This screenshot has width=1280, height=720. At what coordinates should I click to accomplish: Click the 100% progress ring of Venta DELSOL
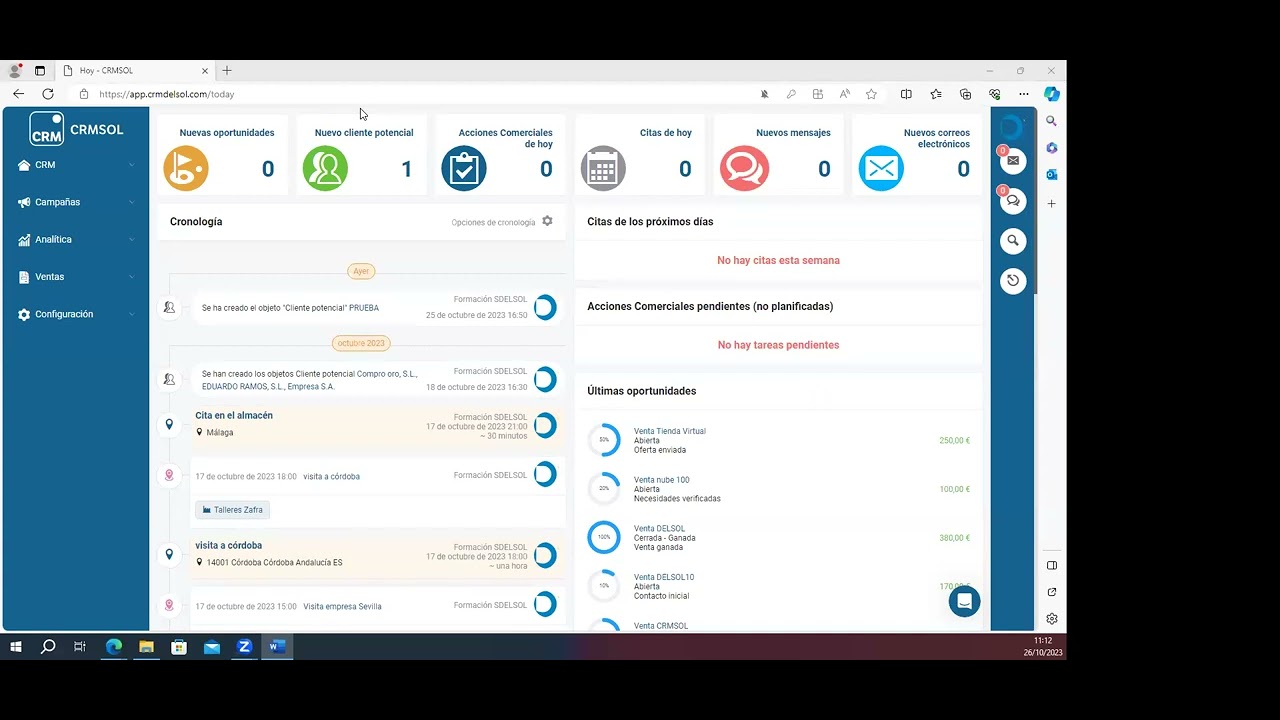(x=604, y=537)
